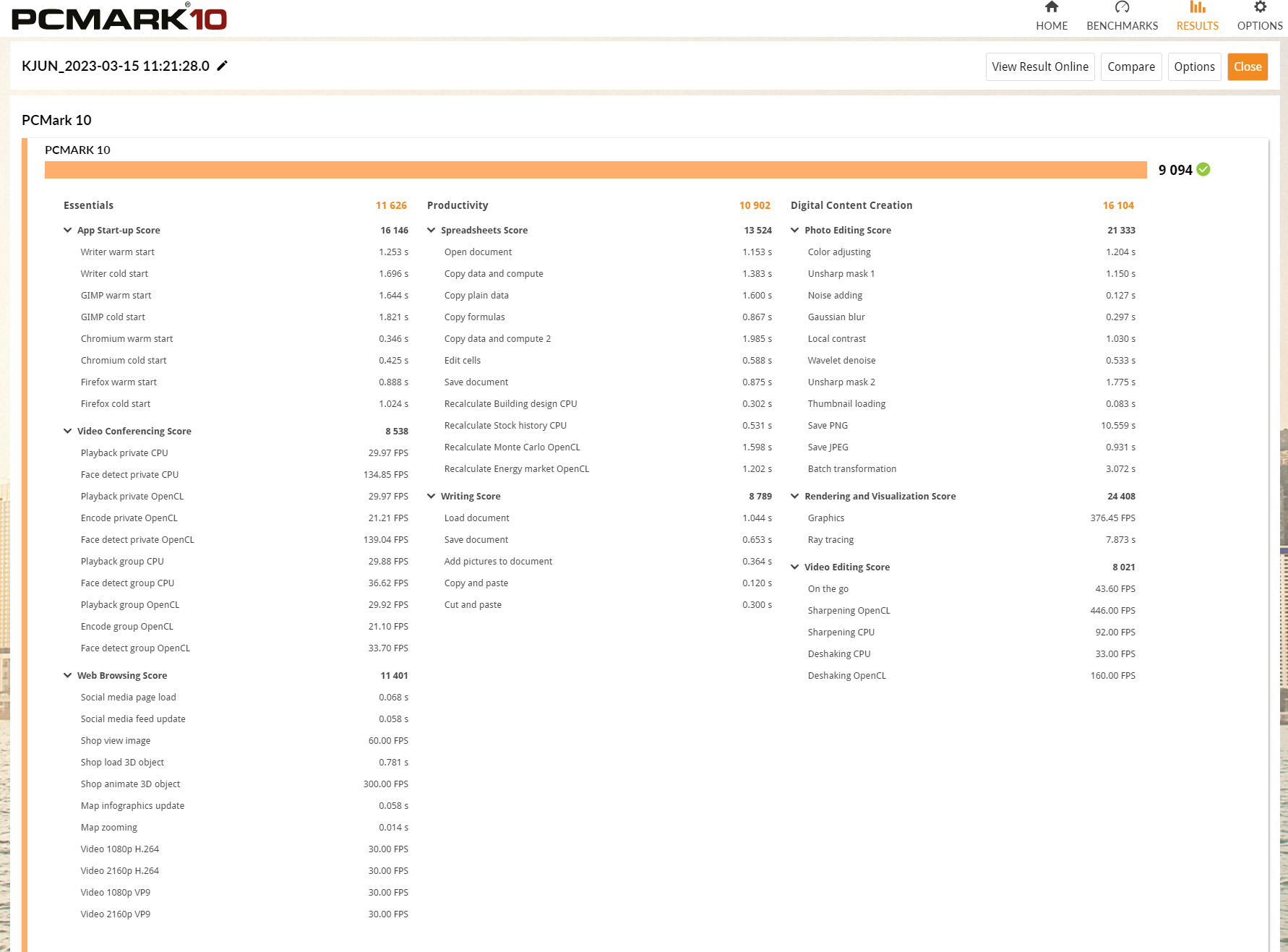Select Encode private OpenCL row
This screenshot has height=952, width=1288.
(x=244, y=518)
